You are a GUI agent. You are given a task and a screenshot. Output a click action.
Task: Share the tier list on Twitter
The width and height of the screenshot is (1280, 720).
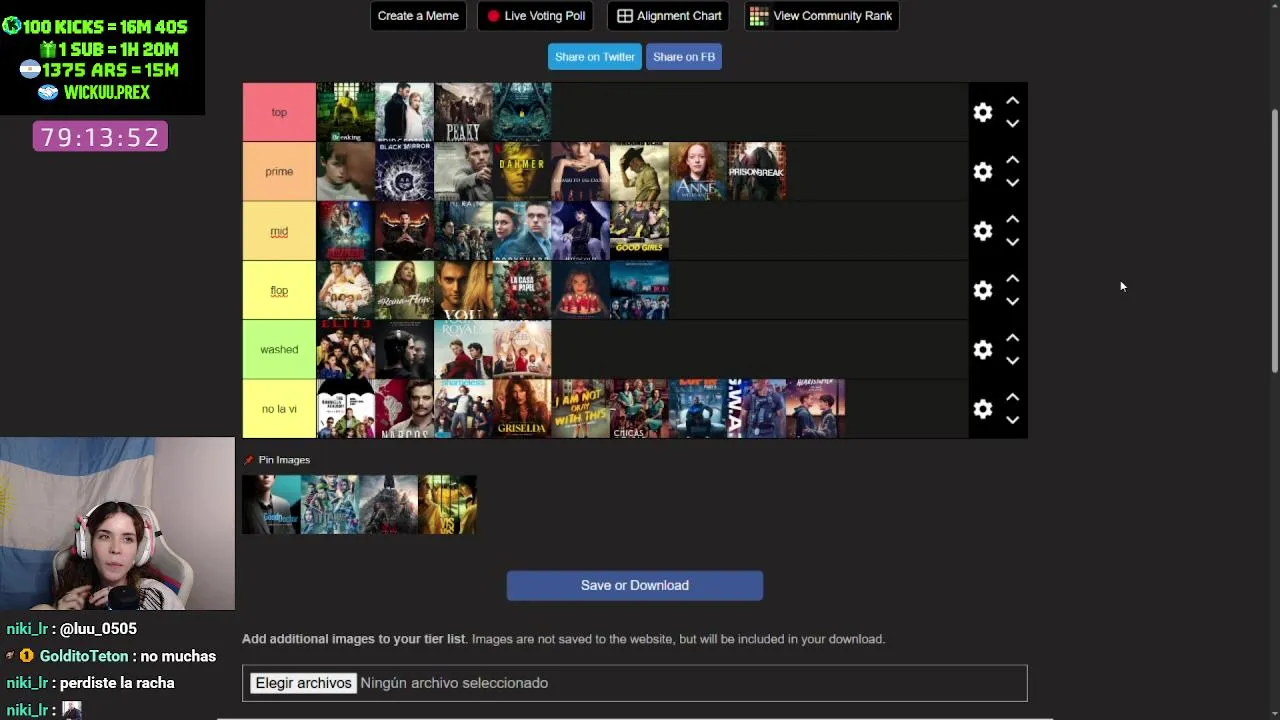click(x=595, y=57)
